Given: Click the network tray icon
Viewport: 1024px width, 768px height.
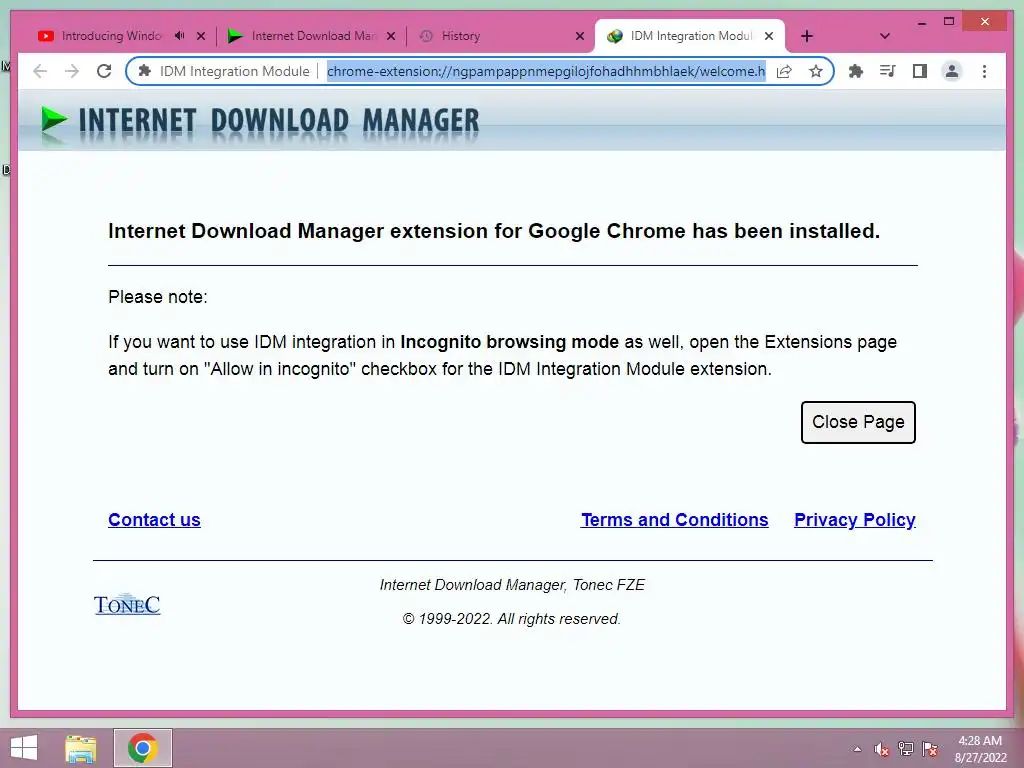Looking at the screenshot, I should (906, 749).
